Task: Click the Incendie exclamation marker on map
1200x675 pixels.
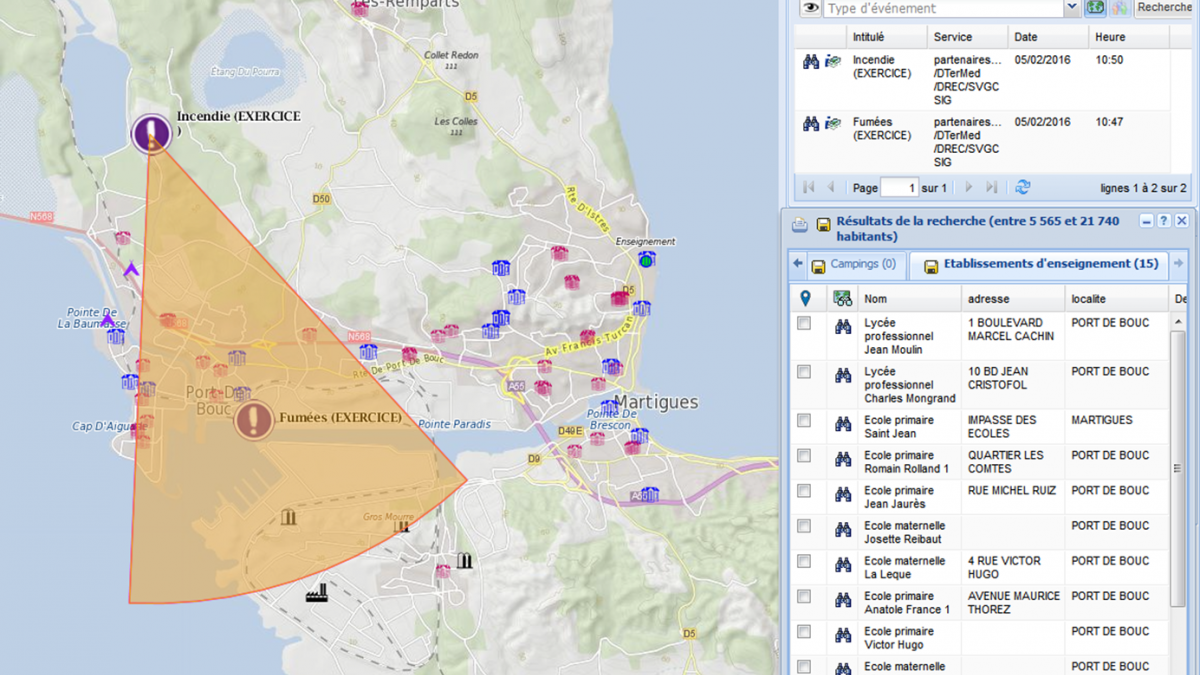Action: (152, 133)
